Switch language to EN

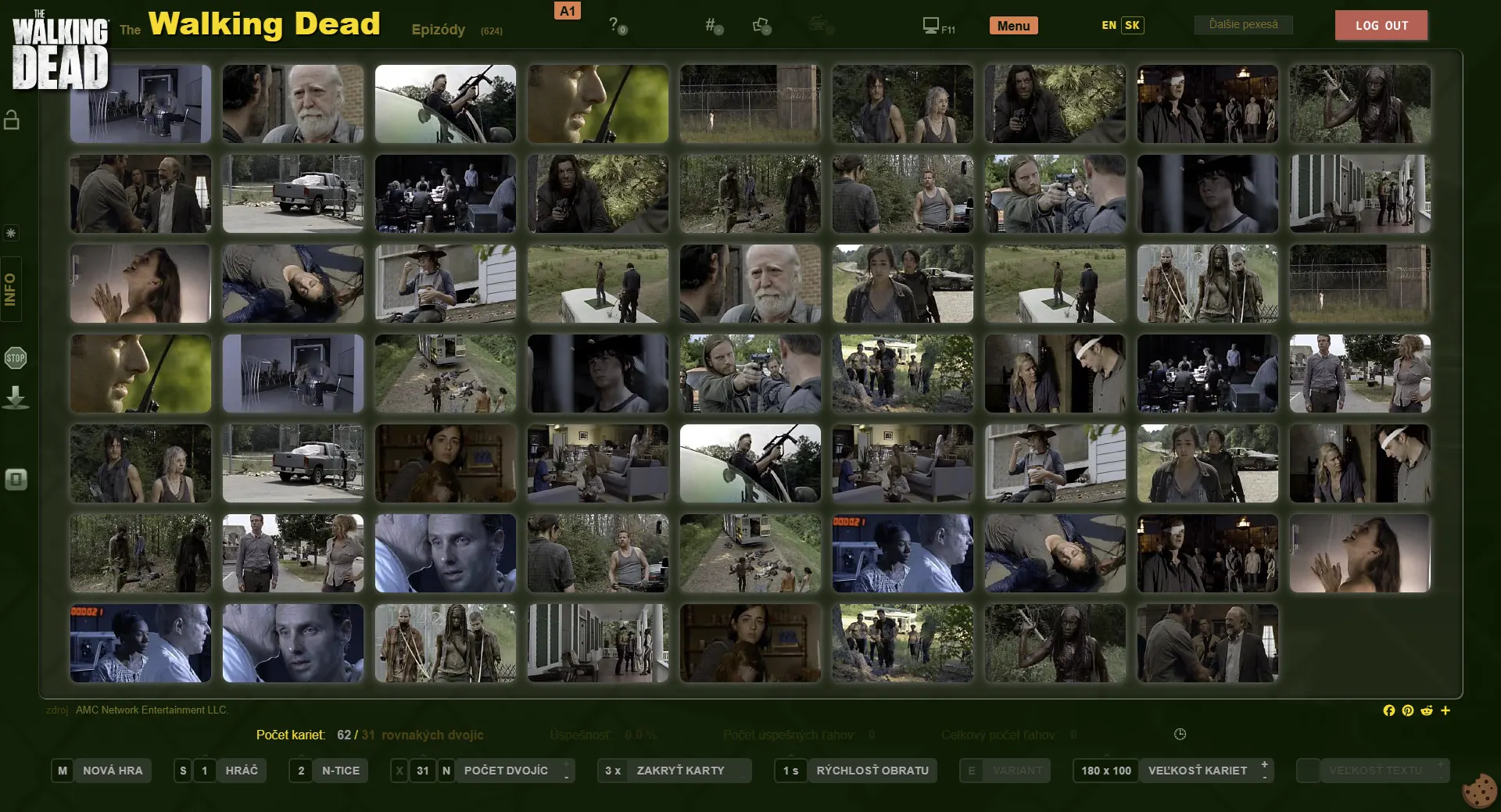(x=1109, y=25)
